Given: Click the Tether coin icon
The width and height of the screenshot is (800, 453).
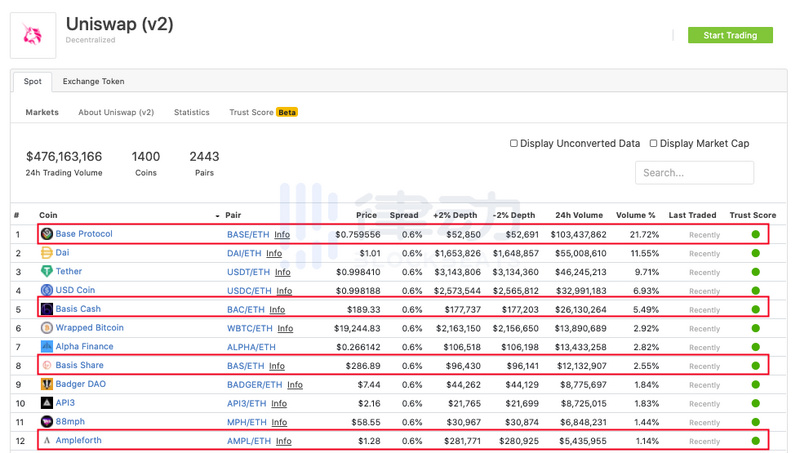Looking at the screenshot, I should (47, 271).
